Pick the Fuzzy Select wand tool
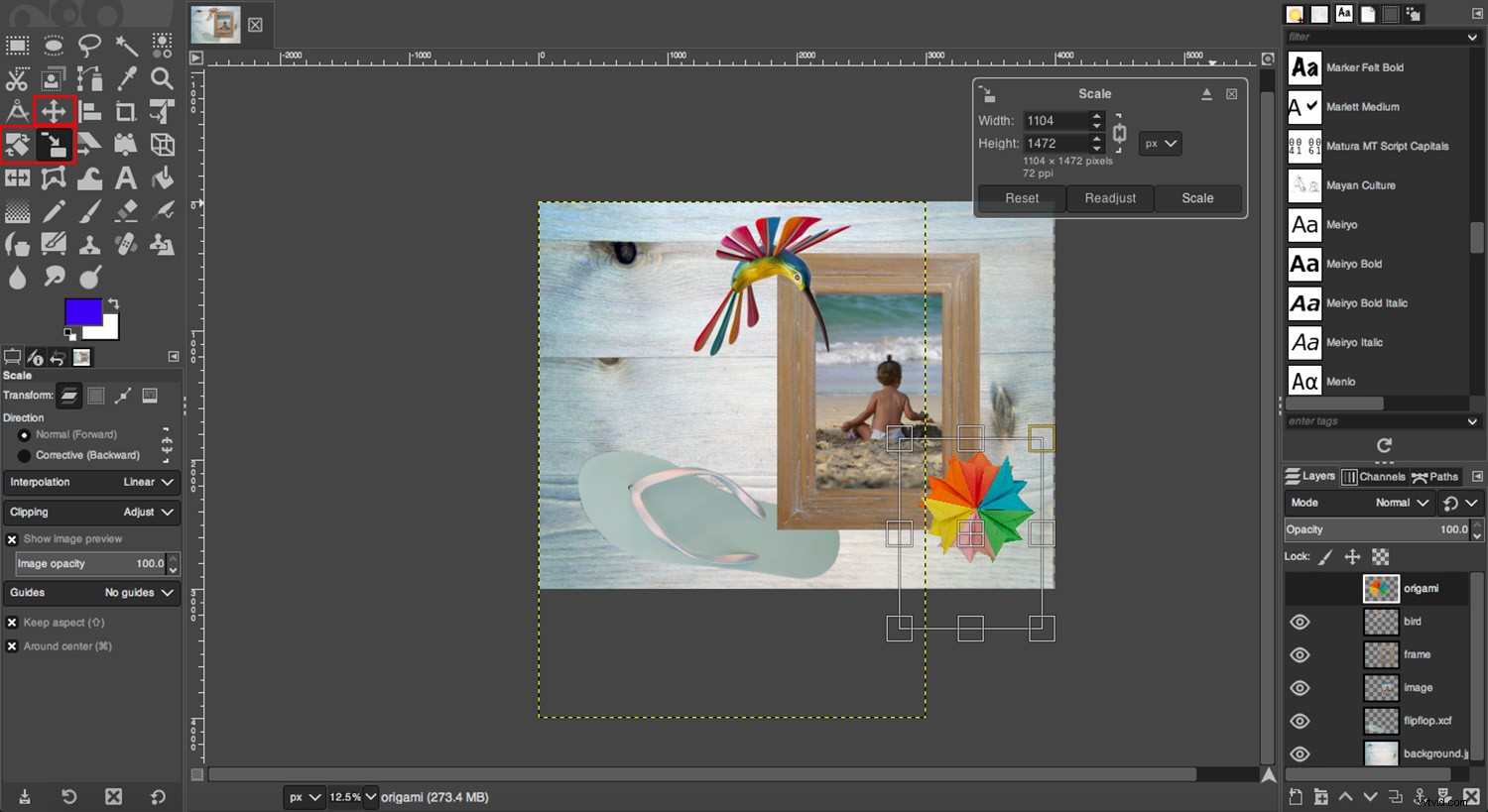 point(126,45)
